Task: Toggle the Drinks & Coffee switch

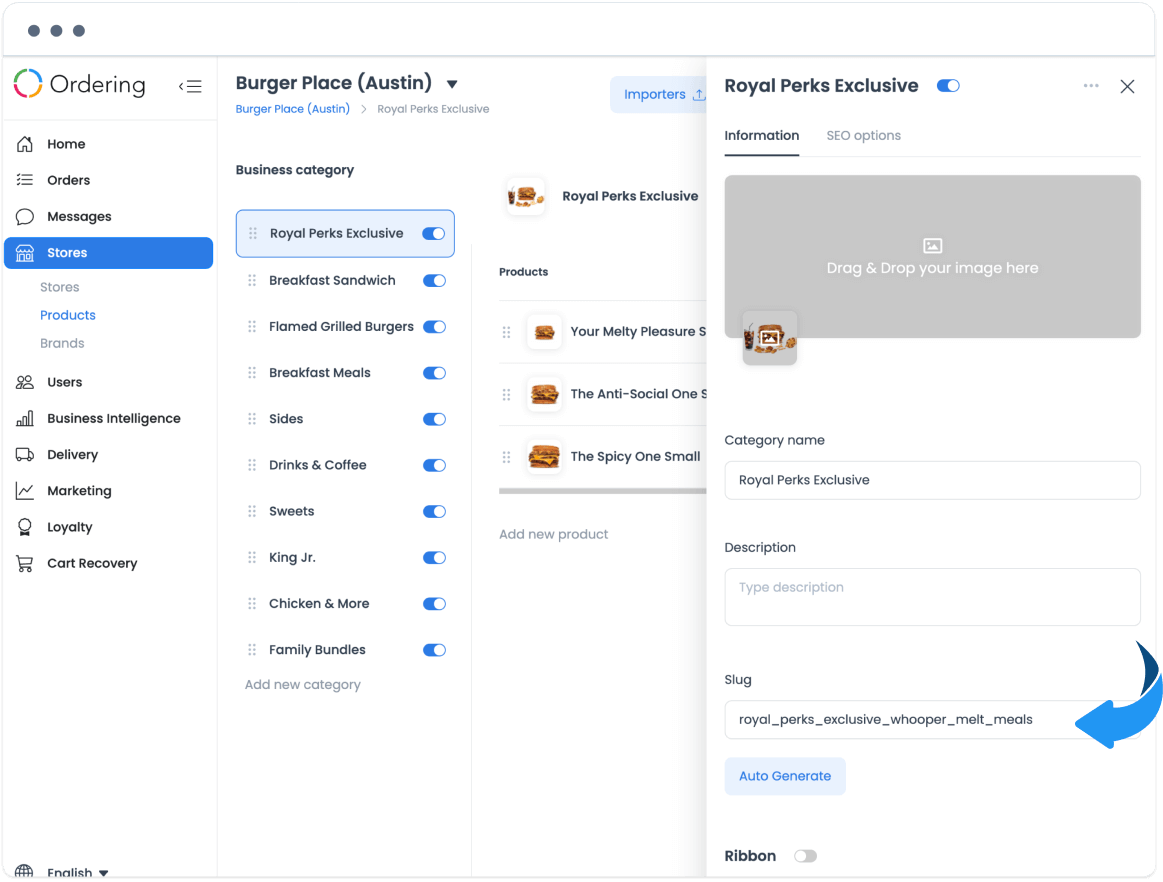Action: pyautogui.click(x=434, y=465)
